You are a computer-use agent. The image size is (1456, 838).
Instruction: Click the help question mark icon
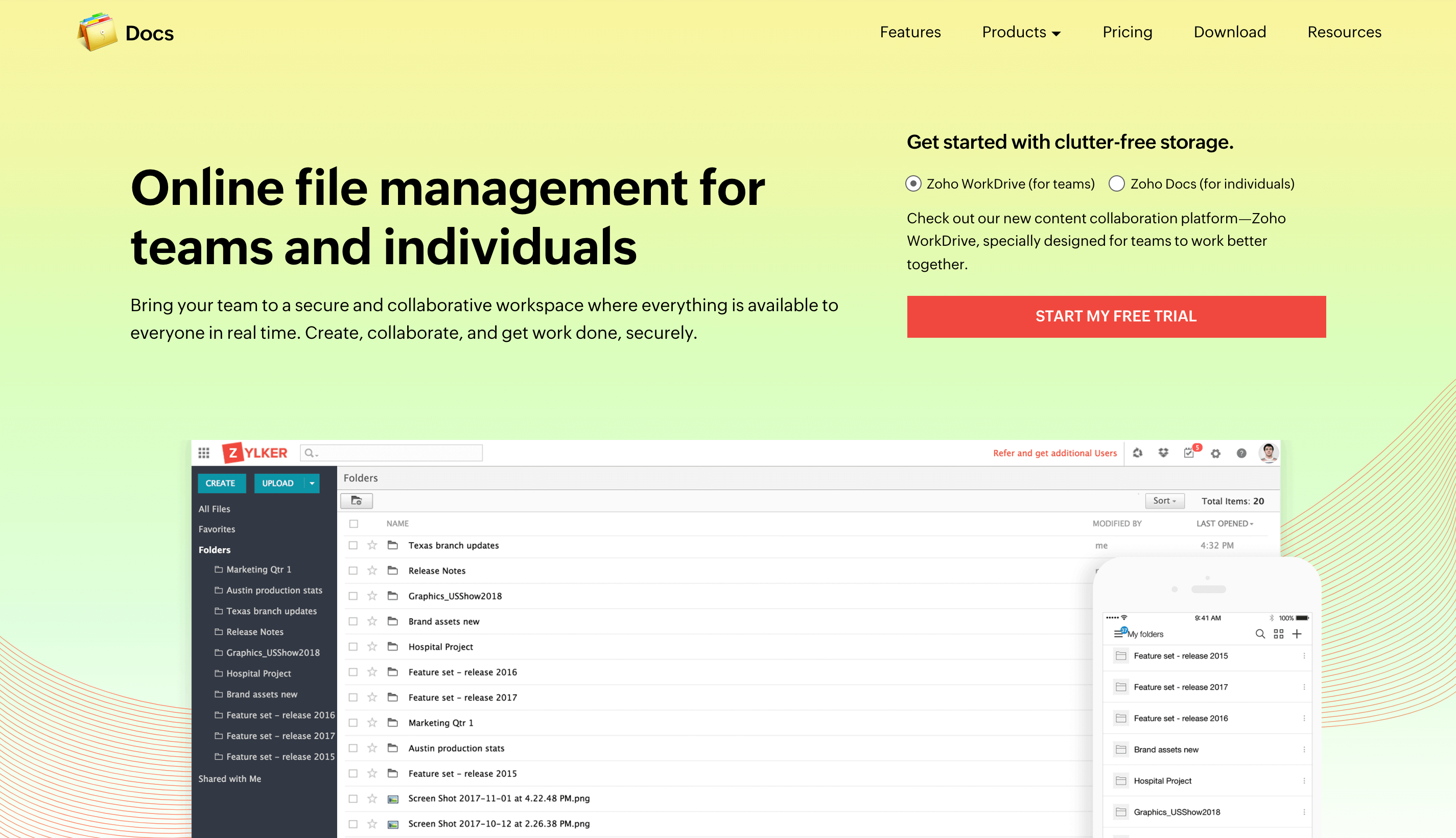click(x=1241, y=453)
